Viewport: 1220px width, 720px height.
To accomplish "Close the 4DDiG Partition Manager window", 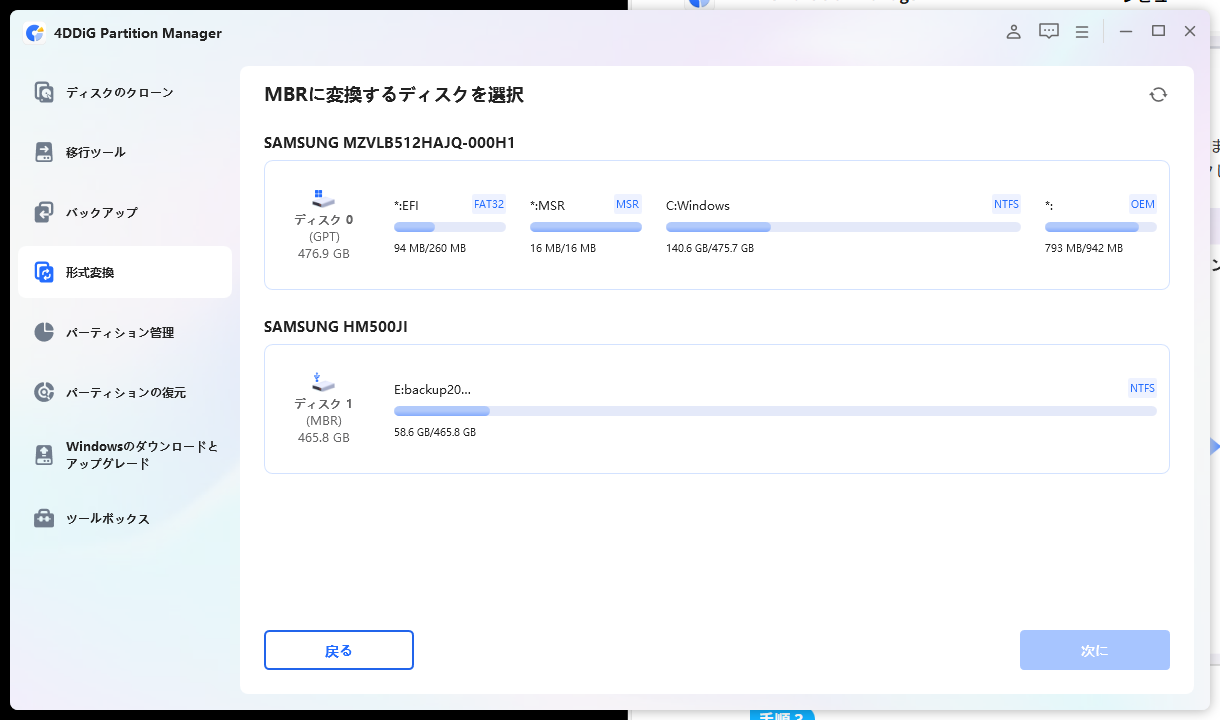I will tap(1190, 32).
